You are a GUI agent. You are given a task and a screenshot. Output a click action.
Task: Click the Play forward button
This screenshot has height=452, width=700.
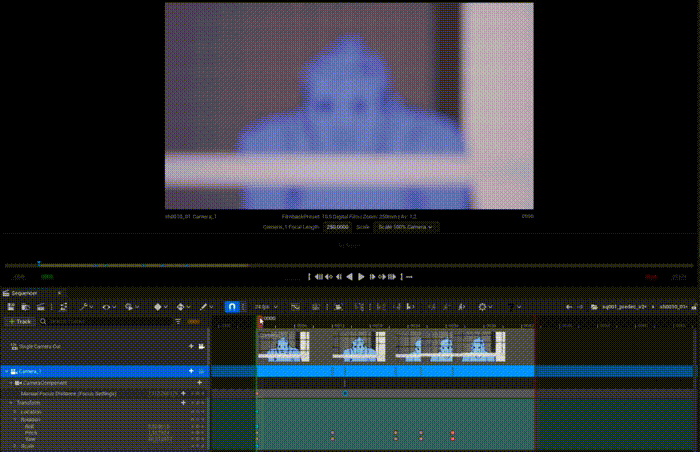point(360,277)
